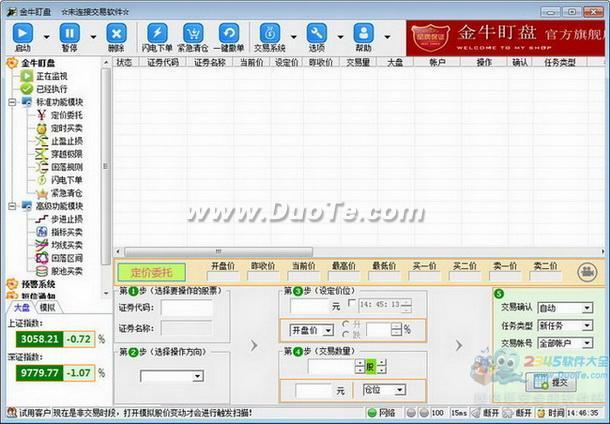Open 股池买卖 advanced module
610x424 pixels.
(67, 271)
